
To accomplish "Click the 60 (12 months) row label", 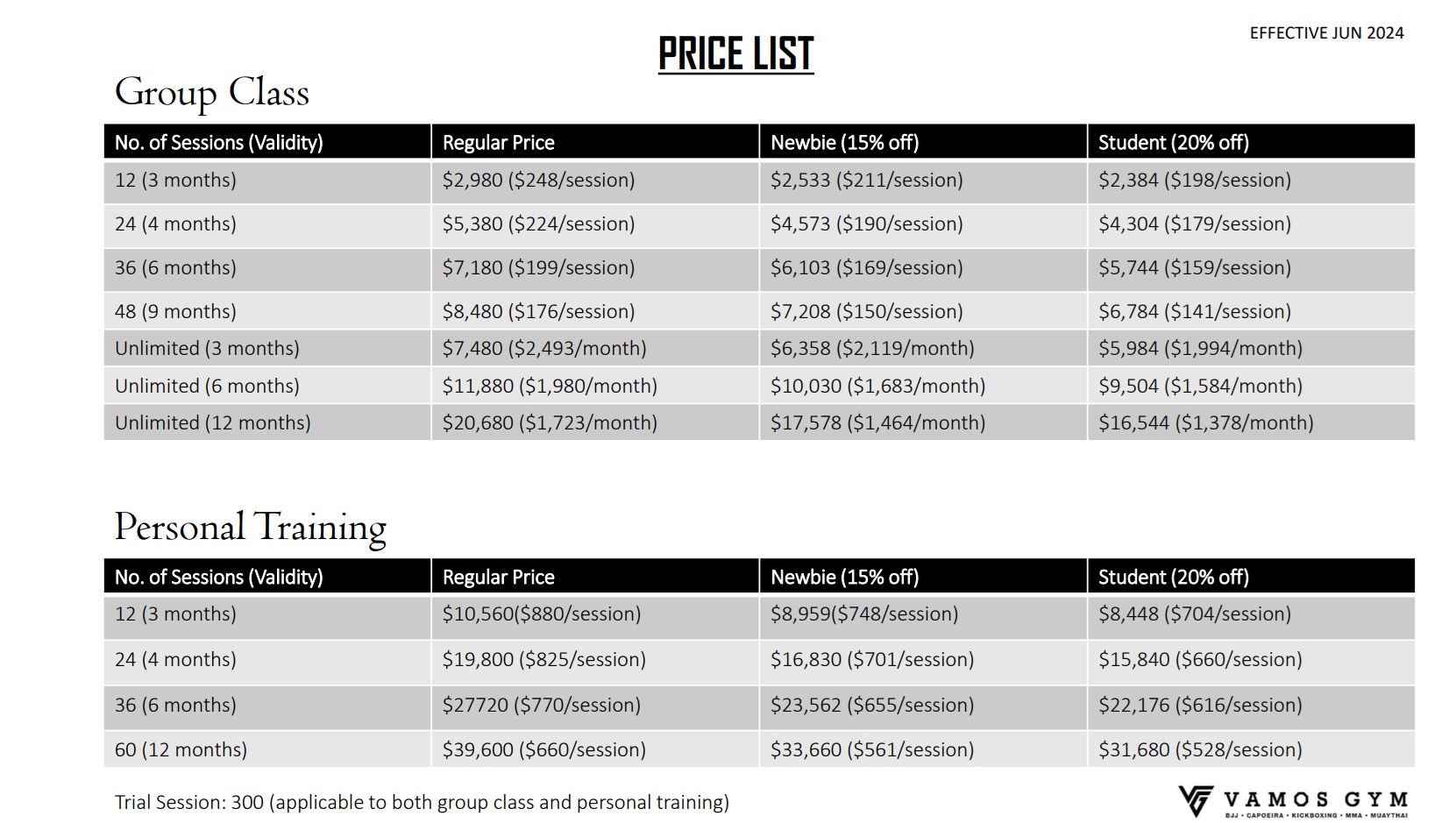I will (x=181, y=750).
